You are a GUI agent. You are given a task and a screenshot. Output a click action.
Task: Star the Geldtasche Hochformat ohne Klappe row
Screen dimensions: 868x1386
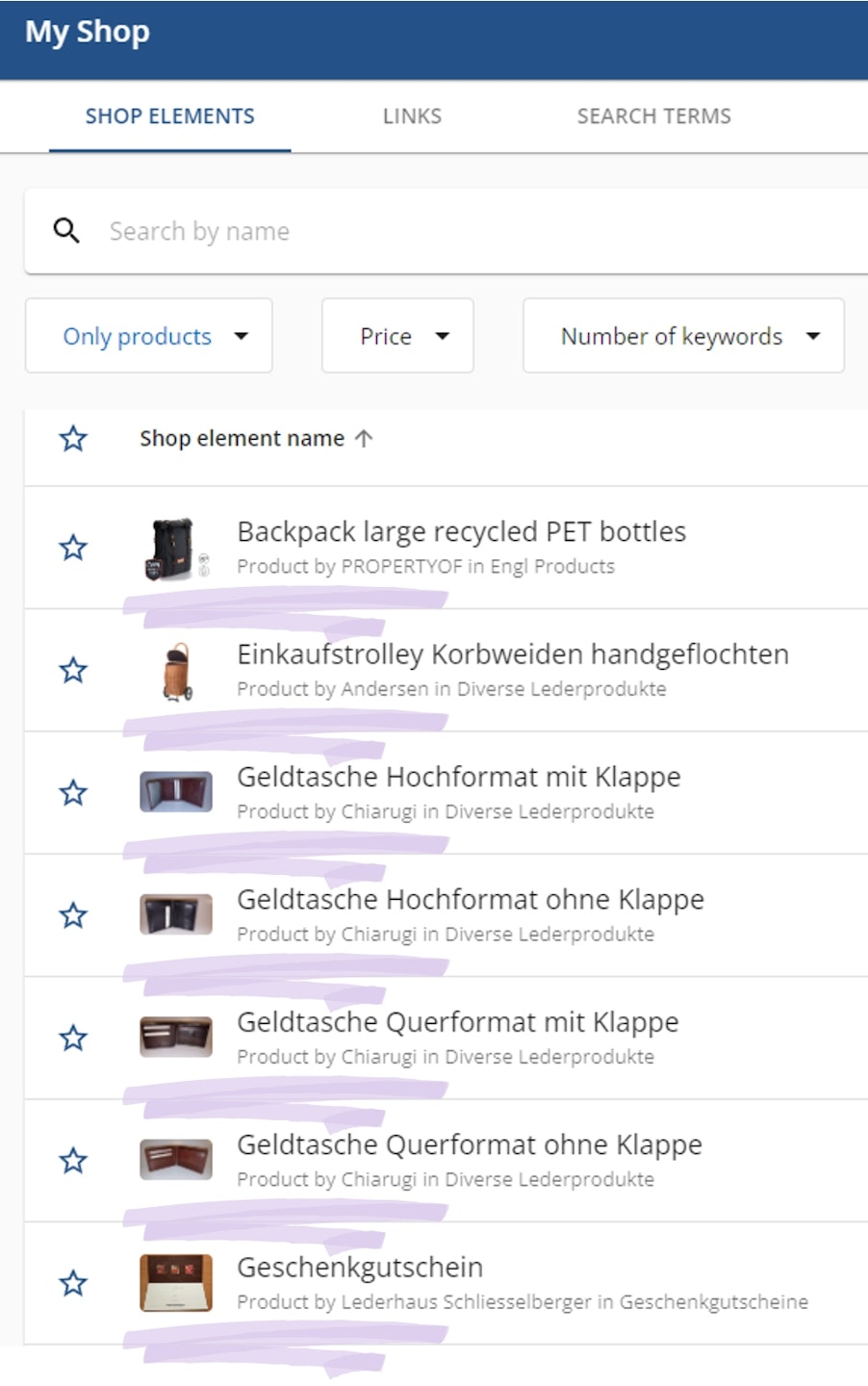click(73, 915)
